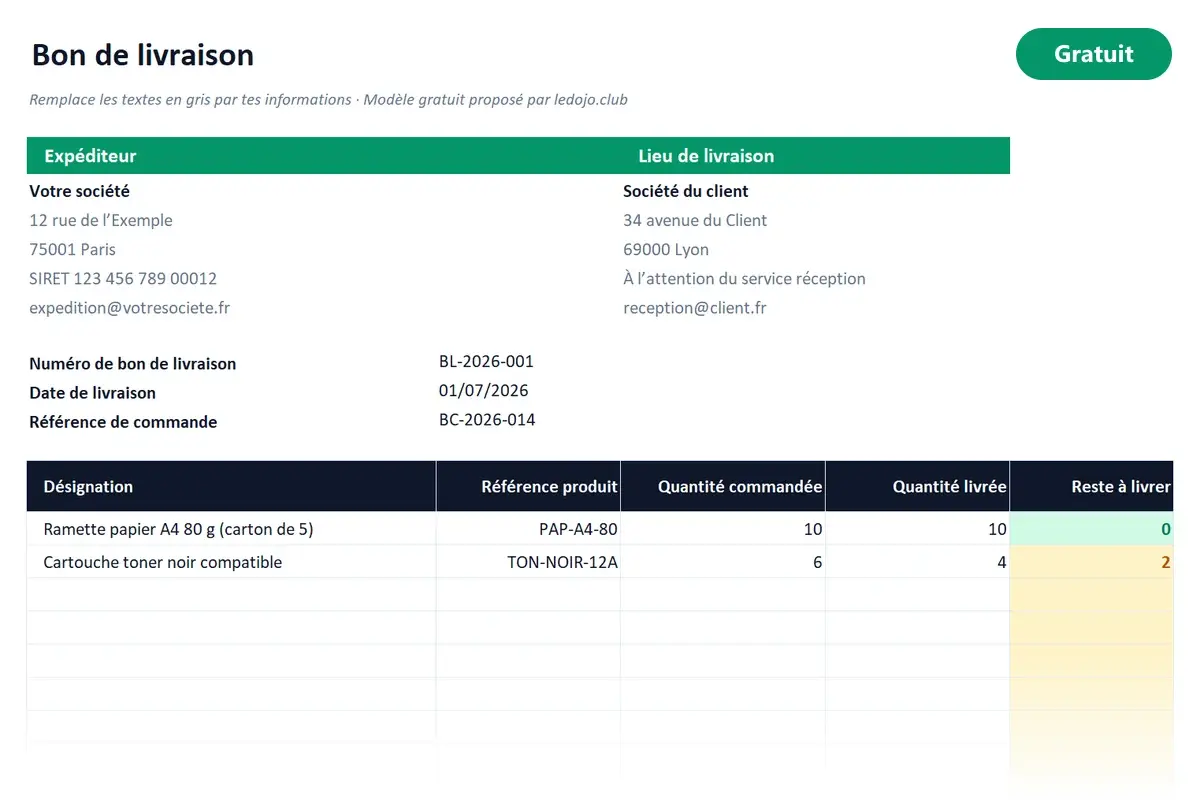The height and width of the screenshot is (800, 1200).
Task: Select the Référence de commande label
Action: [123, 422]
